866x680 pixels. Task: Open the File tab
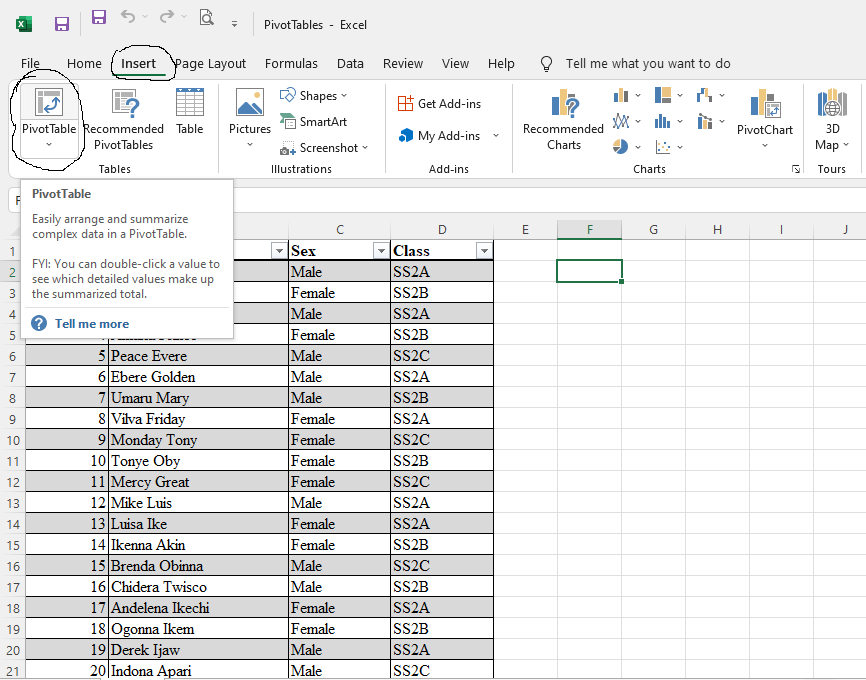[x=30, y=64]
